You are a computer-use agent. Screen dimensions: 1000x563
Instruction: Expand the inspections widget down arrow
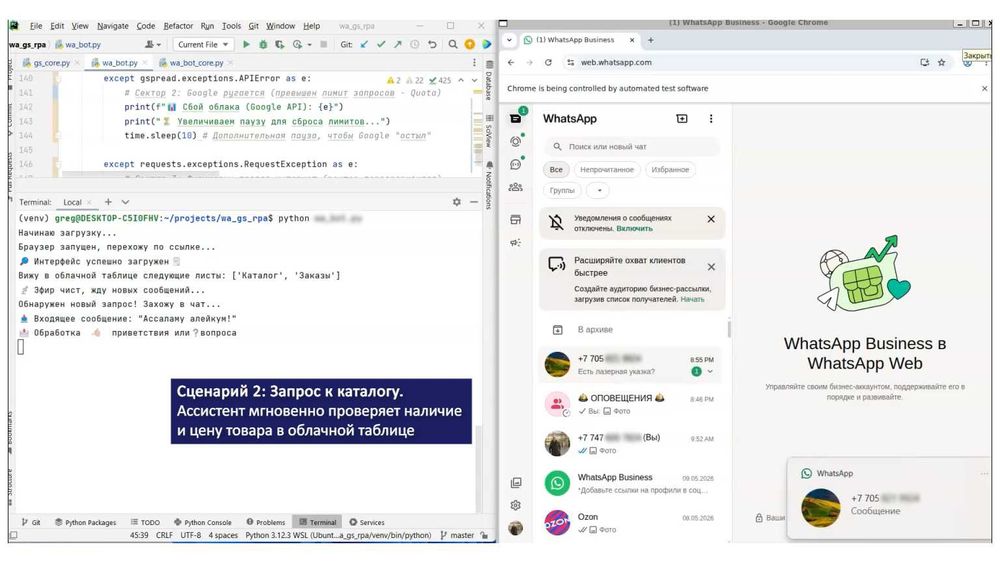(x=474, y=80)
